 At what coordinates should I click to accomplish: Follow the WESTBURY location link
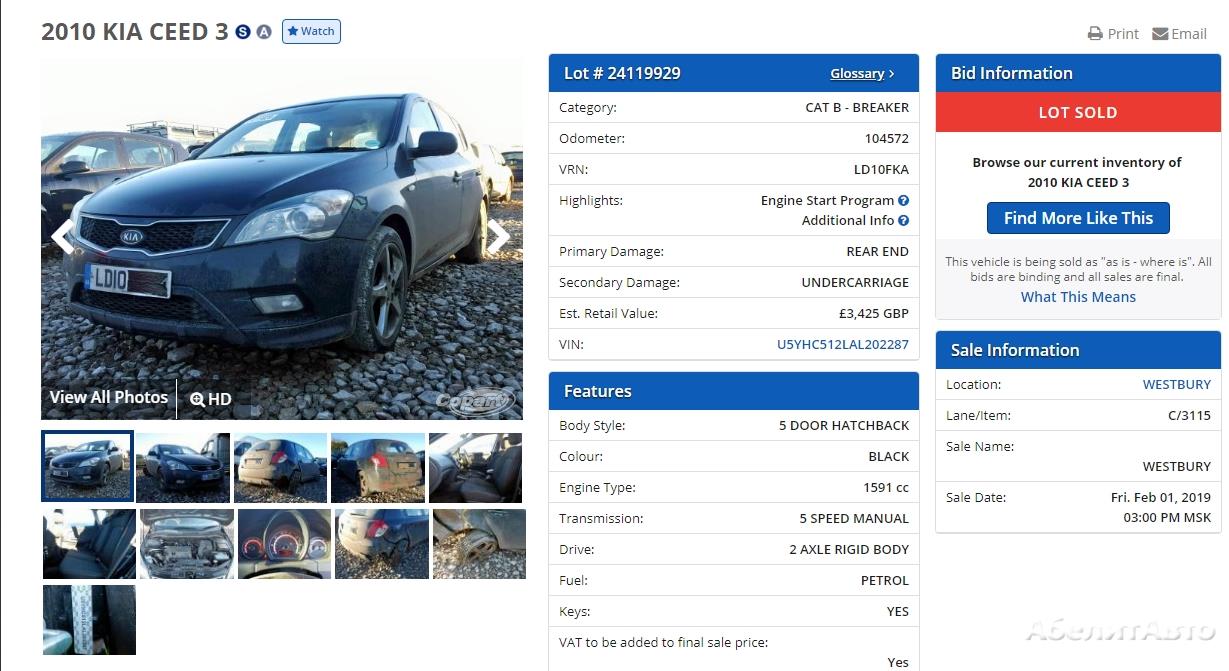[x=1177, y=384]
